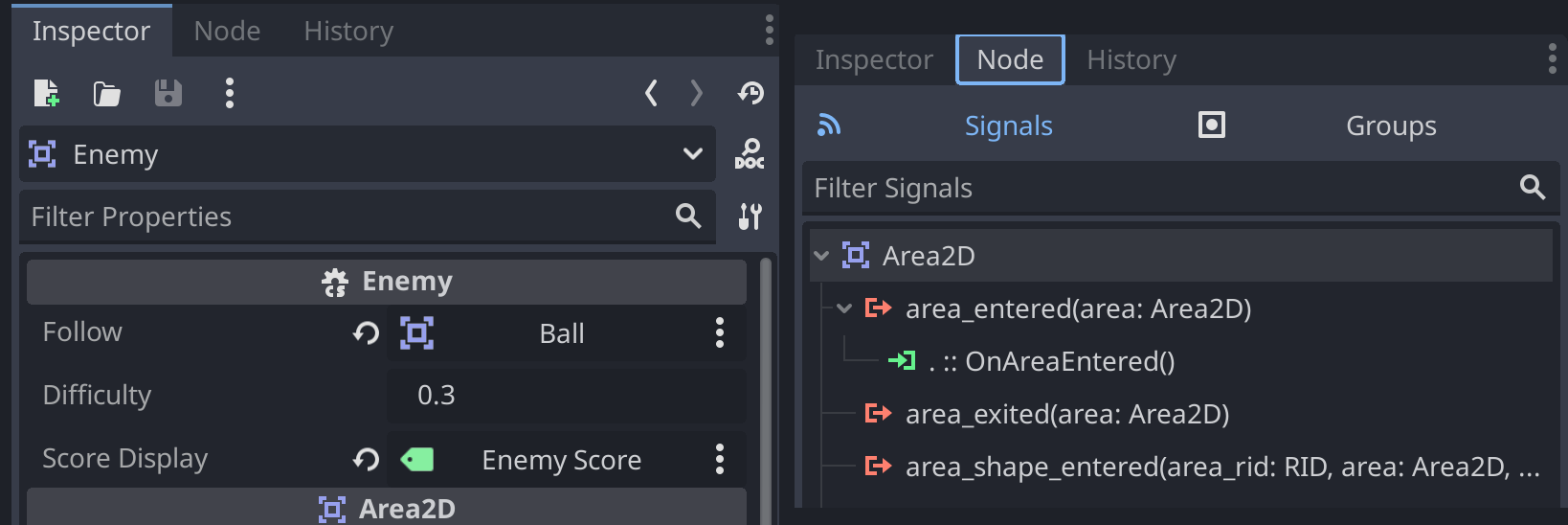Select the area_exited signal entry

[x=1066, y=414]
